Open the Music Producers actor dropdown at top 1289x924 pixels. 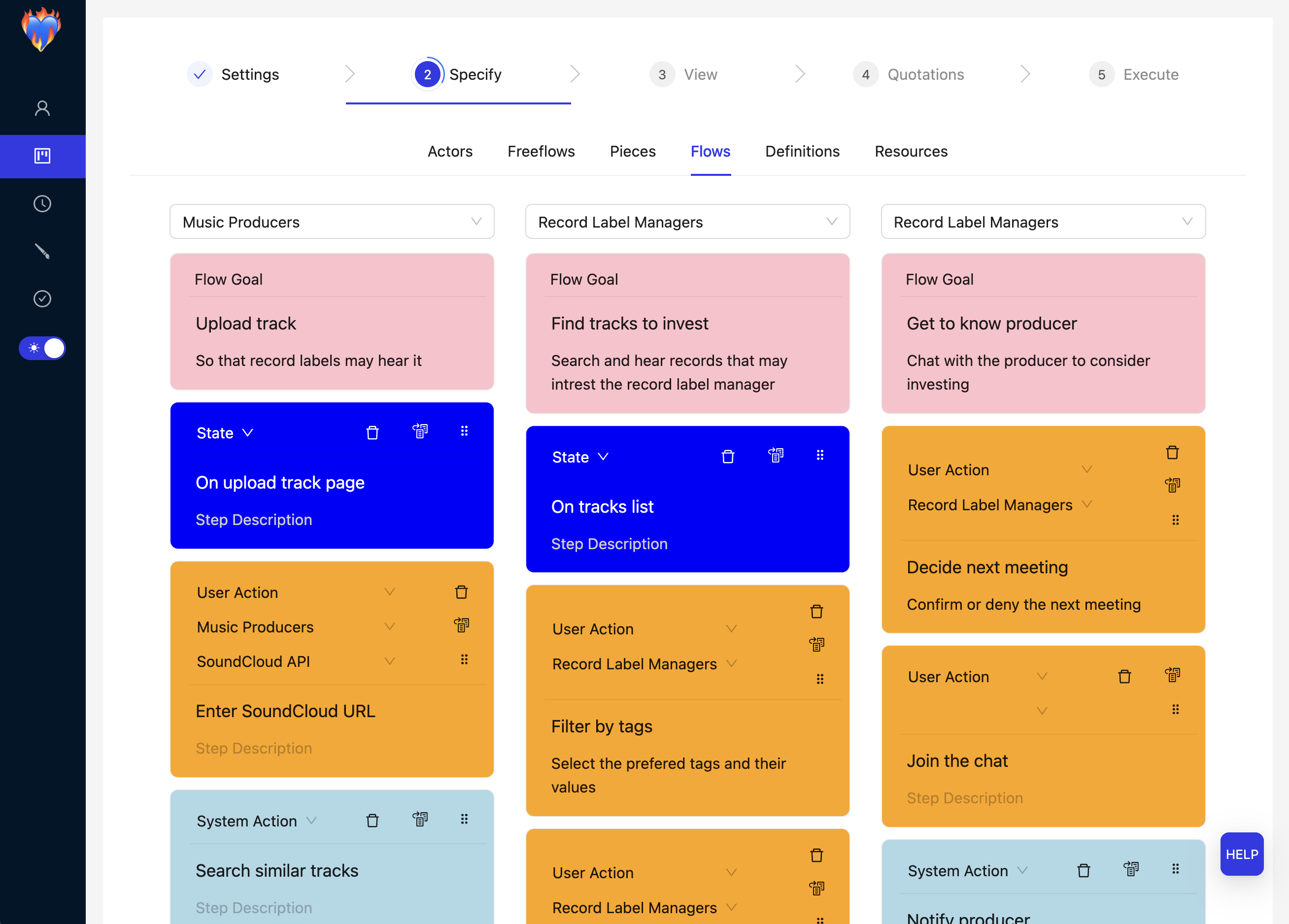[332, 222]
